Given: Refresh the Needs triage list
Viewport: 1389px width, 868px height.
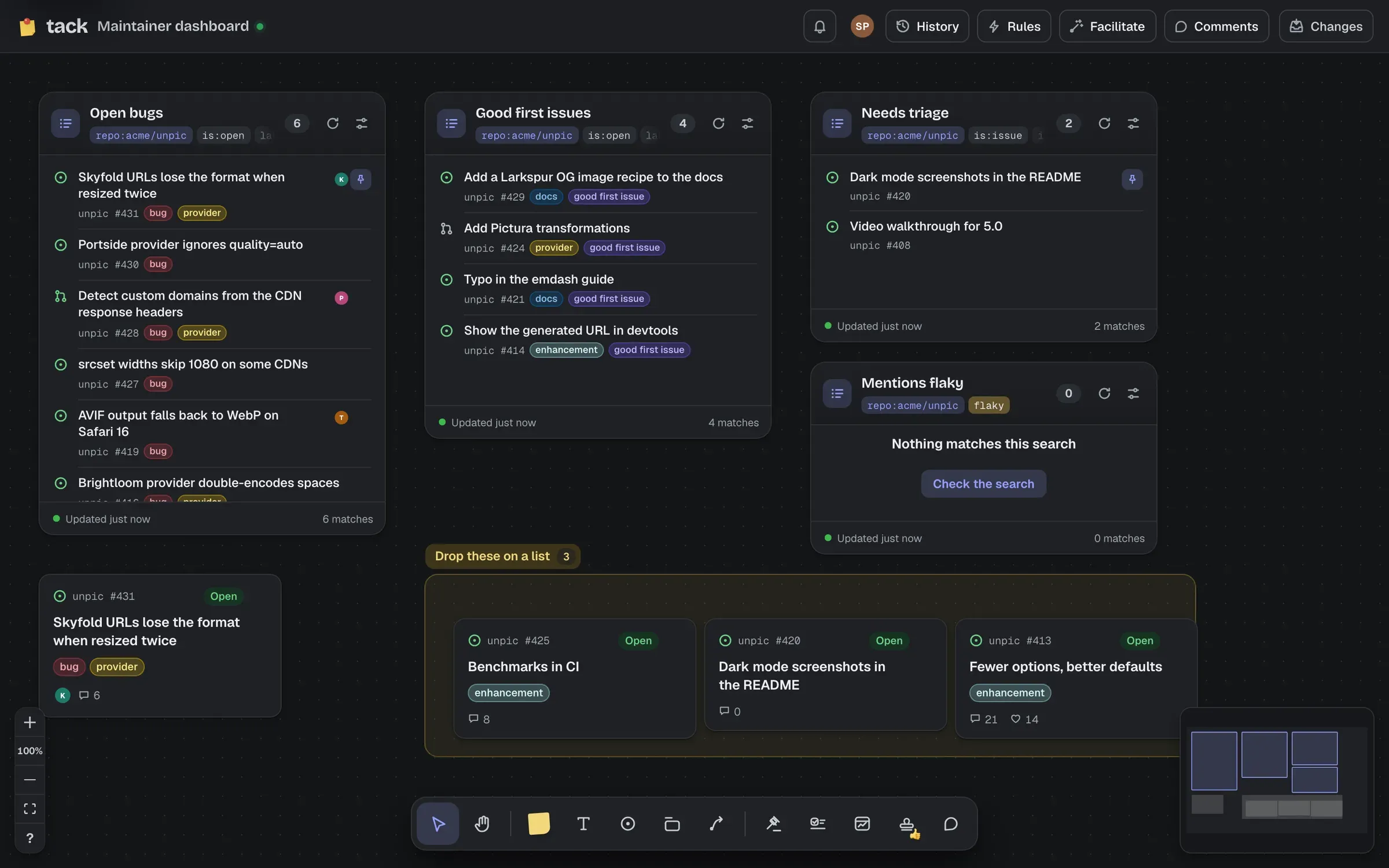Looking at the screenshot, I should (1104, 123).
